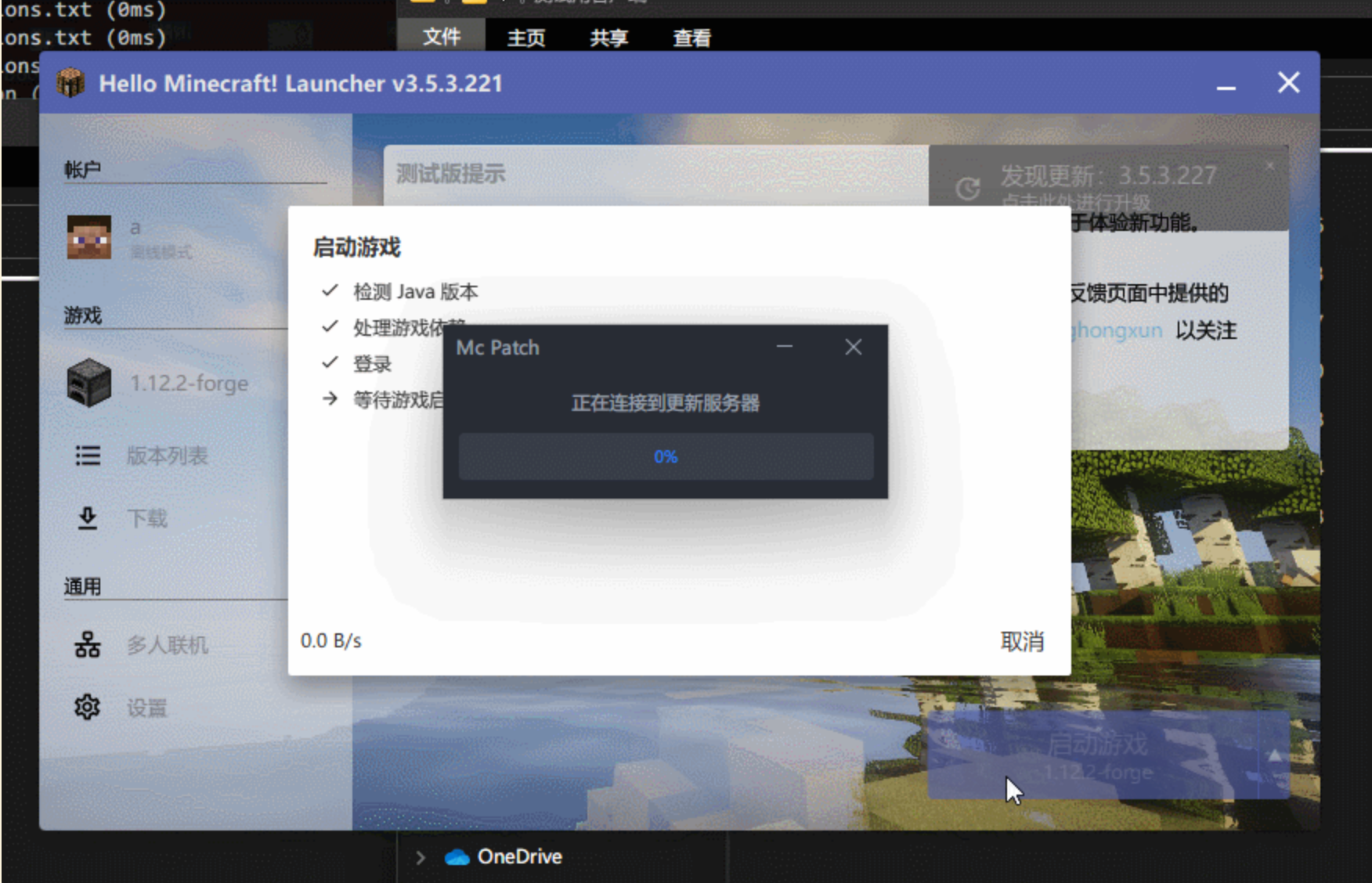Click the 0.0 B/s speed text

[x=331, y=641]
